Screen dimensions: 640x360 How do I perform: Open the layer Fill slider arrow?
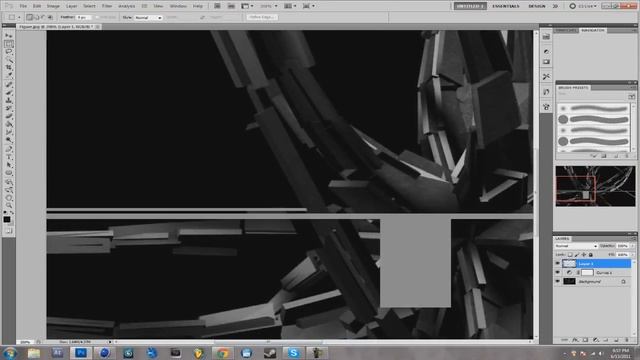click(632, 255)
